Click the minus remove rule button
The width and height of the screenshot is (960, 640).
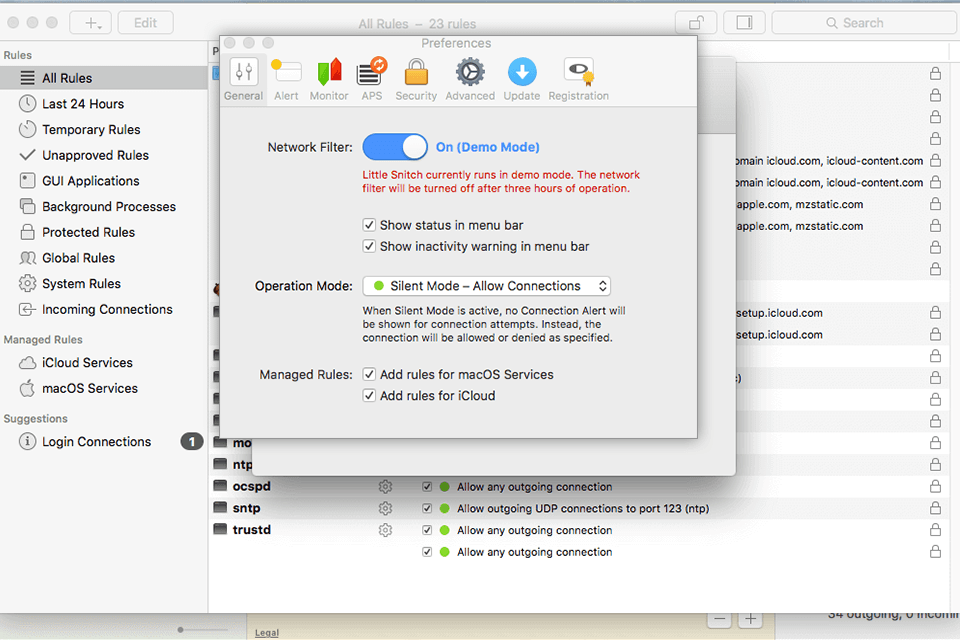point(720,619)
